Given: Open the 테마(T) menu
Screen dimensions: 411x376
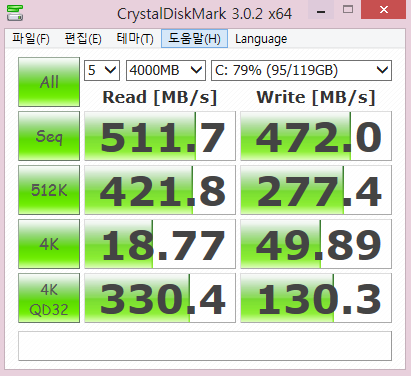Looking at the screenshot, I should point(135,39).
